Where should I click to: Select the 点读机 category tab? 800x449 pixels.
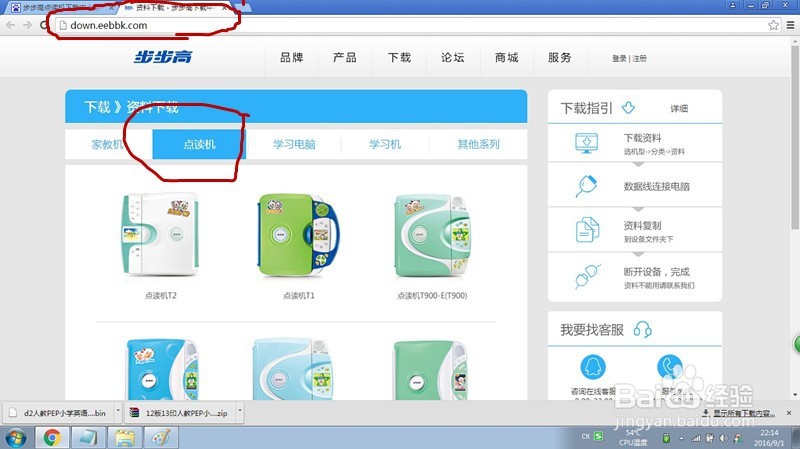tap(199, 144)
